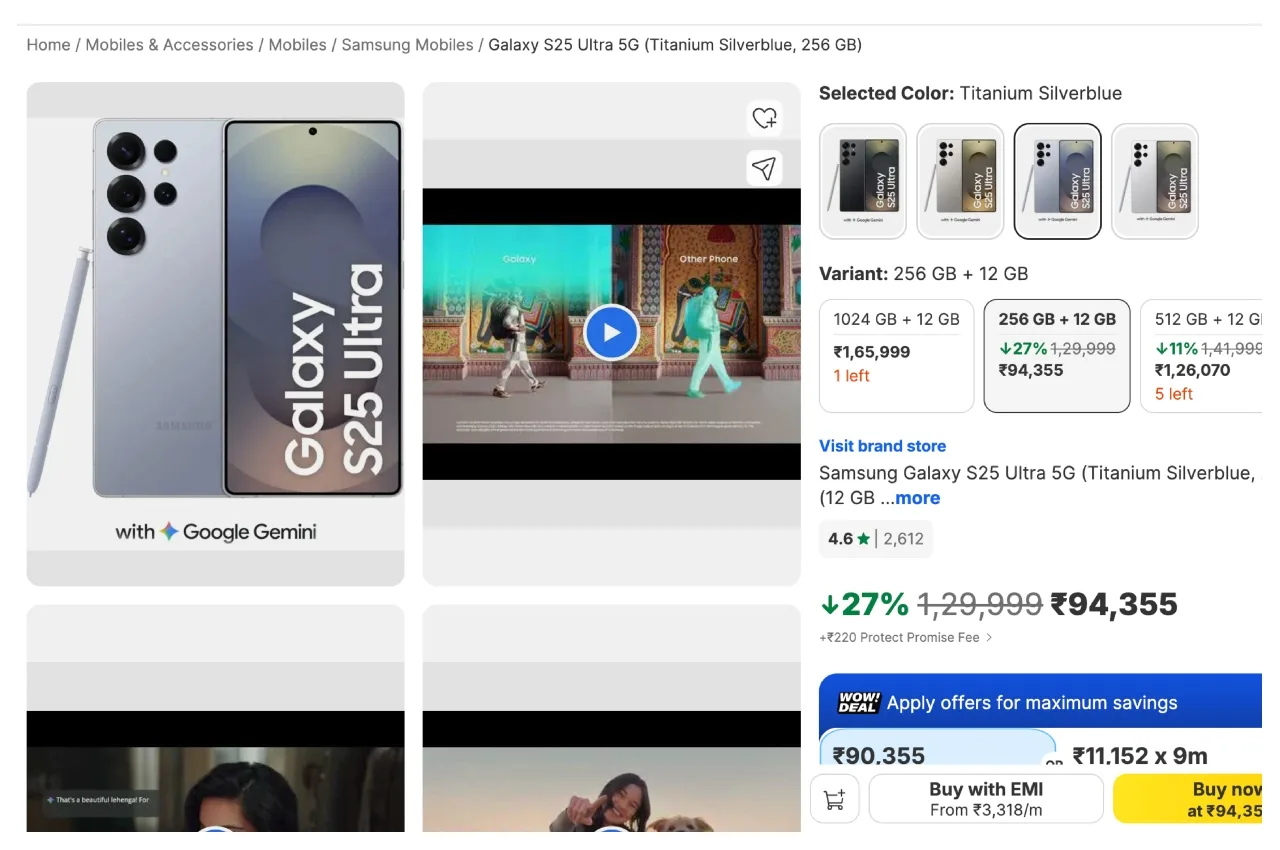The height and width of the screenshot is (850, 1280).
Task: Share product via paper plane icon
Action: (x=764, y=168)
